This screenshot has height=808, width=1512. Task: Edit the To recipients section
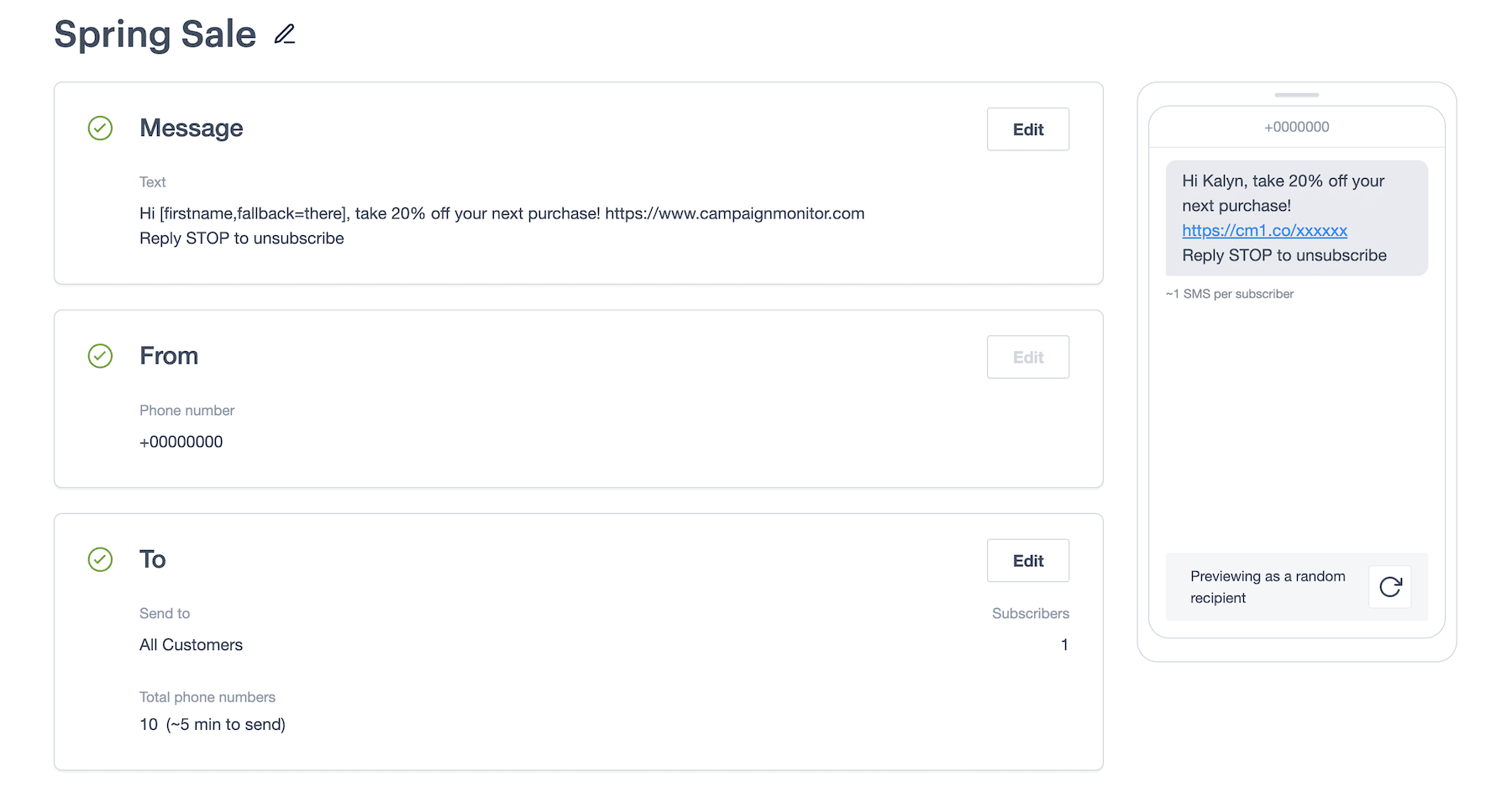(x=1027, y=561)
